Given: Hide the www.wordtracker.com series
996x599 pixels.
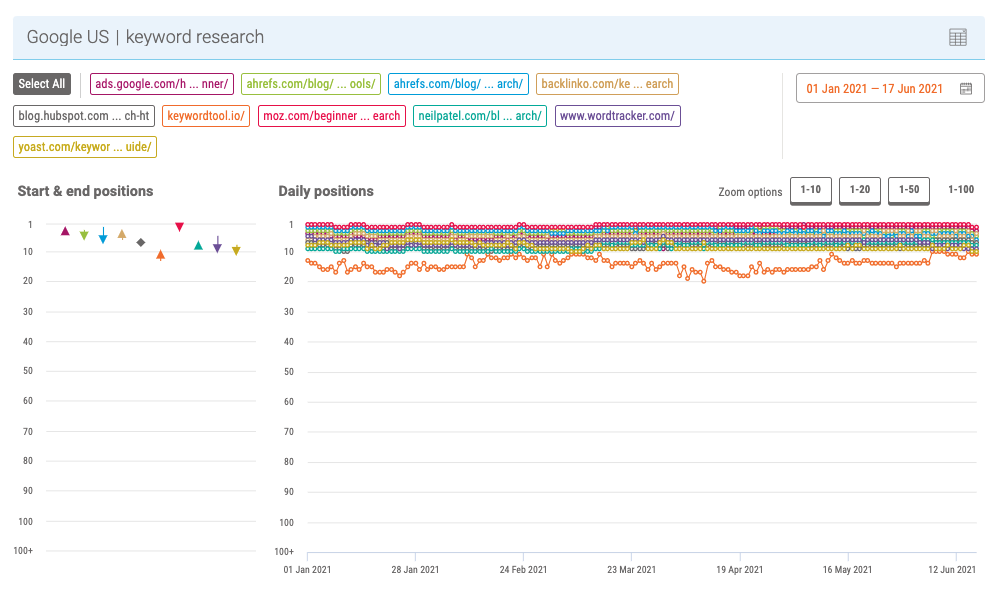Looking at the screenshot, I should 617,116.
